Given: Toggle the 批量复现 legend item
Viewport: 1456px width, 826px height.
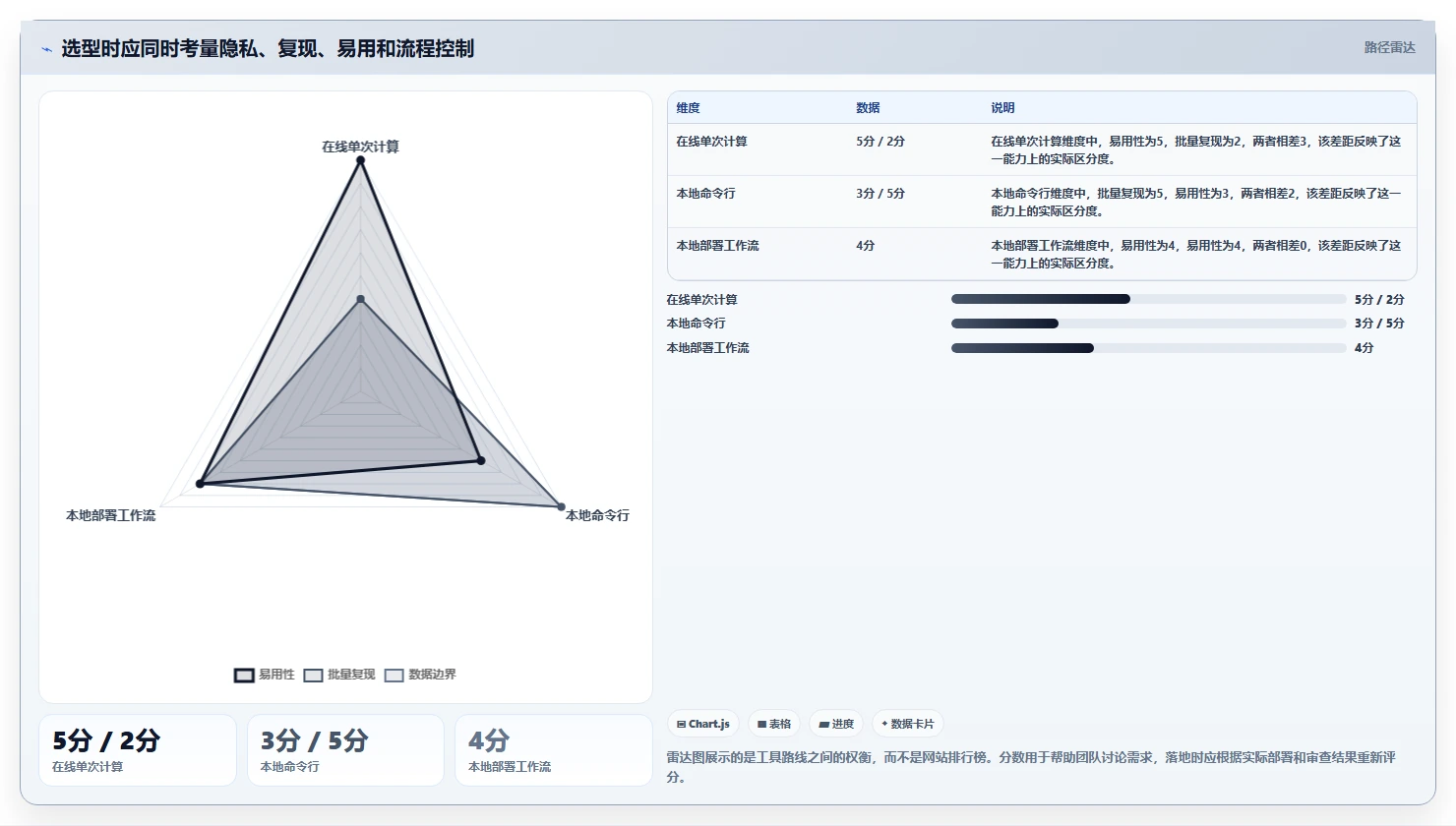Looking at the screenshot, I should click(339, 675).
